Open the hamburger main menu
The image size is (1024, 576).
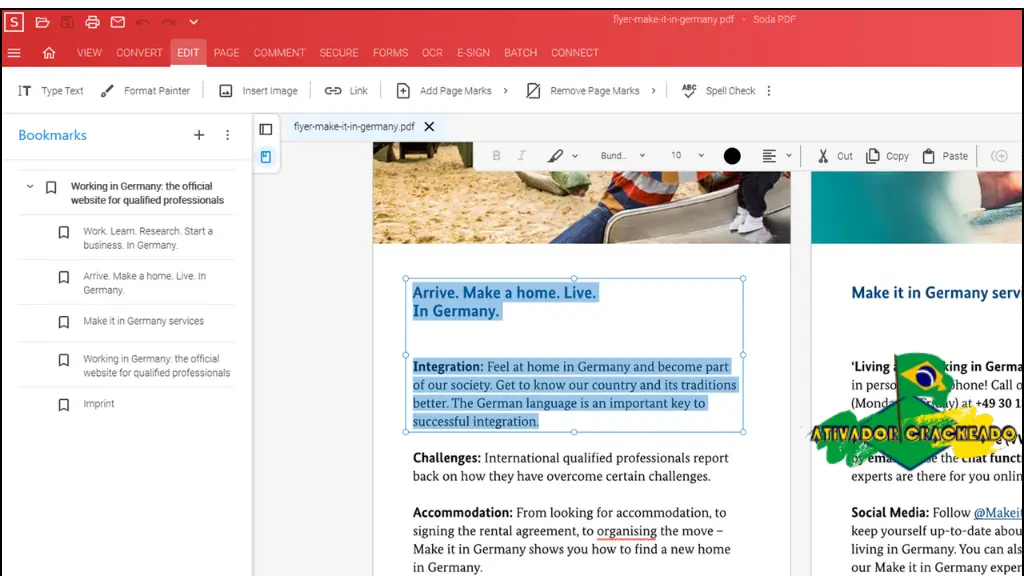click(x=14, y=53)
